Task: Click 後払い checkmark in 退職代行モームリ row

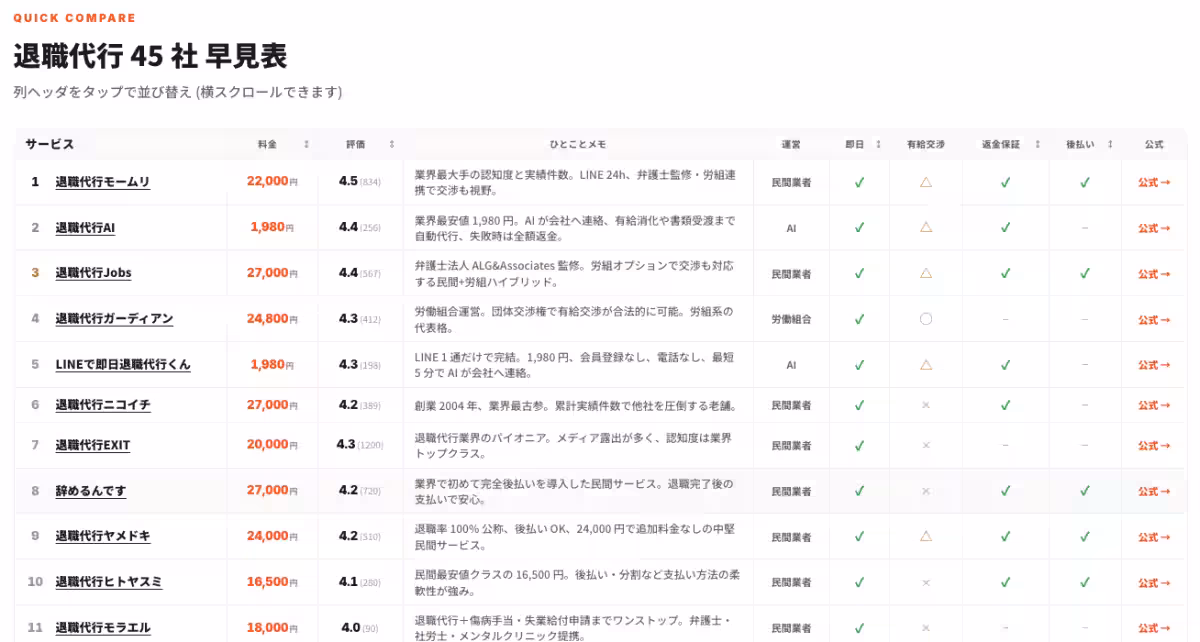Action: click(x=1085, y=182)
